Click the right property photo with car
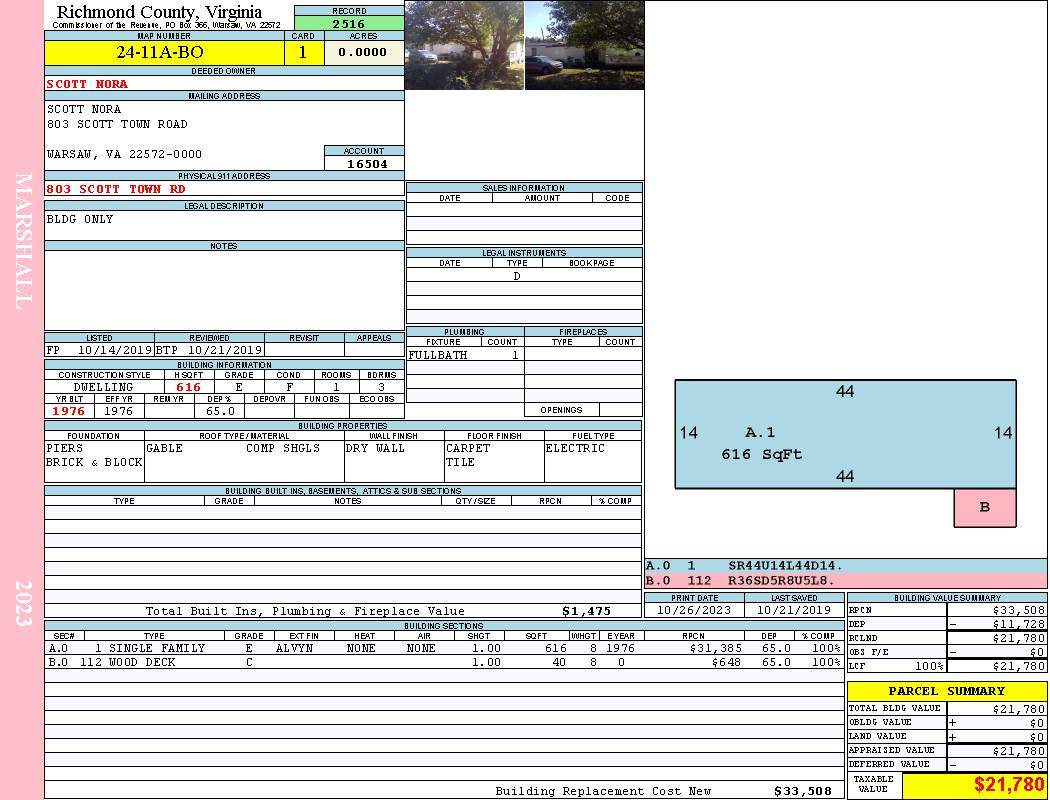Image resolution: width=1050 pixels, height=800 pixels. point(585,45)
